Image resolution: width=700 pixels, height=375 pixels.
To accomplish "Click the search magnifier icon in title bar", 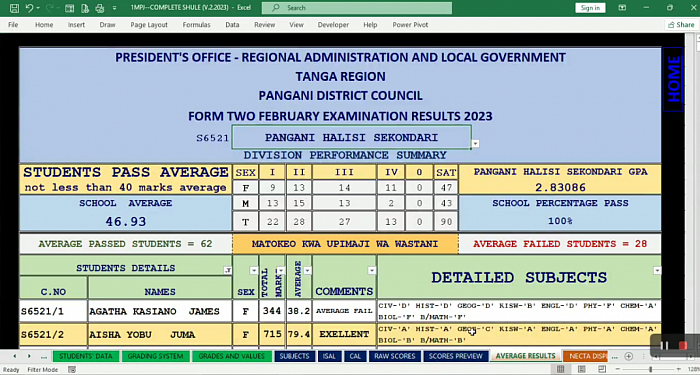I will tap(276, 8).
